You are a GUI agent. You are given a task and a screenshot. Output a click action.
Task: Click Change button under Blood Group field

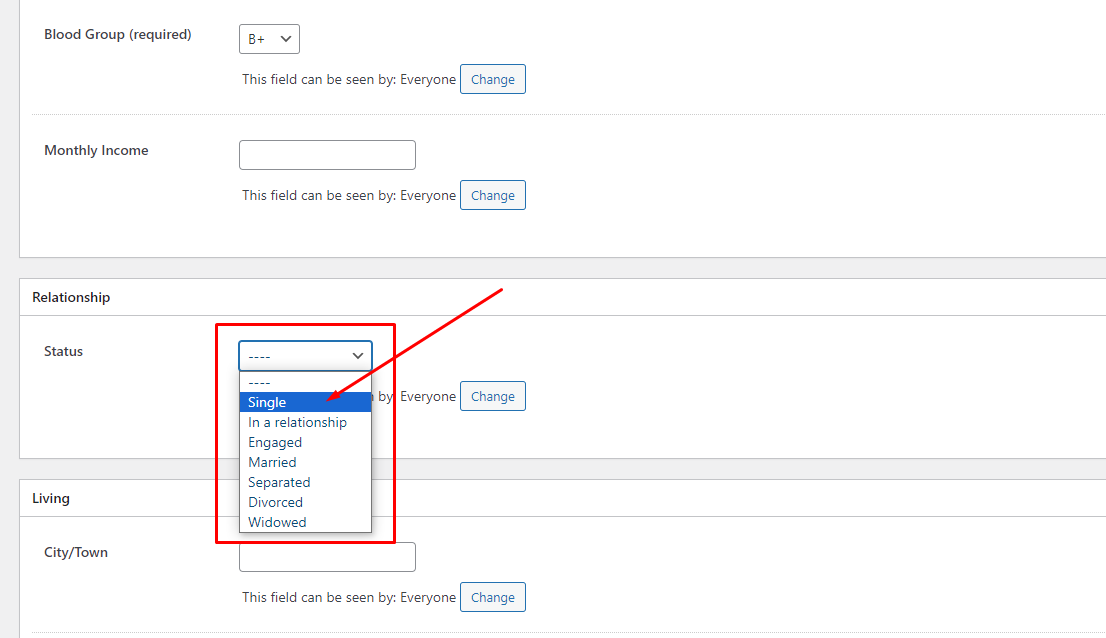(x=492, y=79)
